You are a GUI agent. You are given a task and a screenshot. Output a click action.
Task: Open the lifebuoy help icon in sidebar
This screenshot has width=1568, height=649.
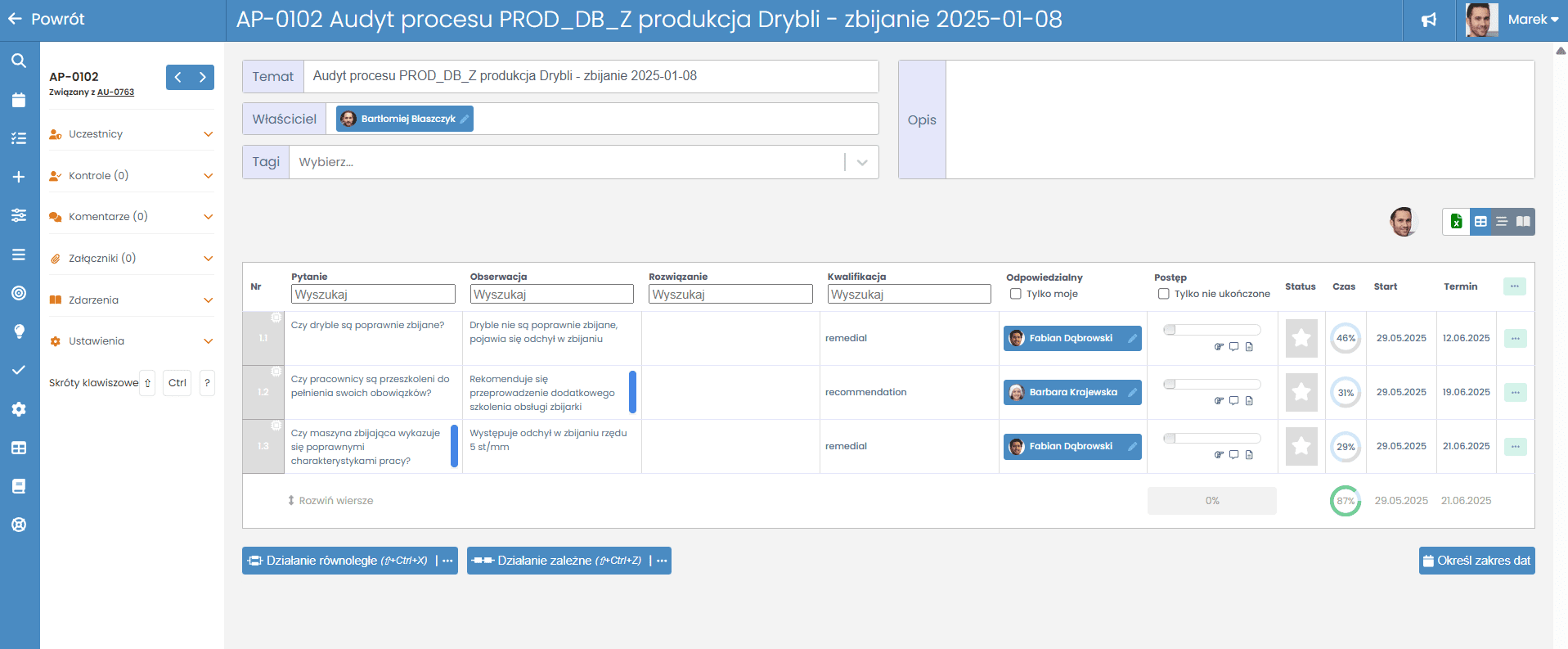click(x=19, y=525)
